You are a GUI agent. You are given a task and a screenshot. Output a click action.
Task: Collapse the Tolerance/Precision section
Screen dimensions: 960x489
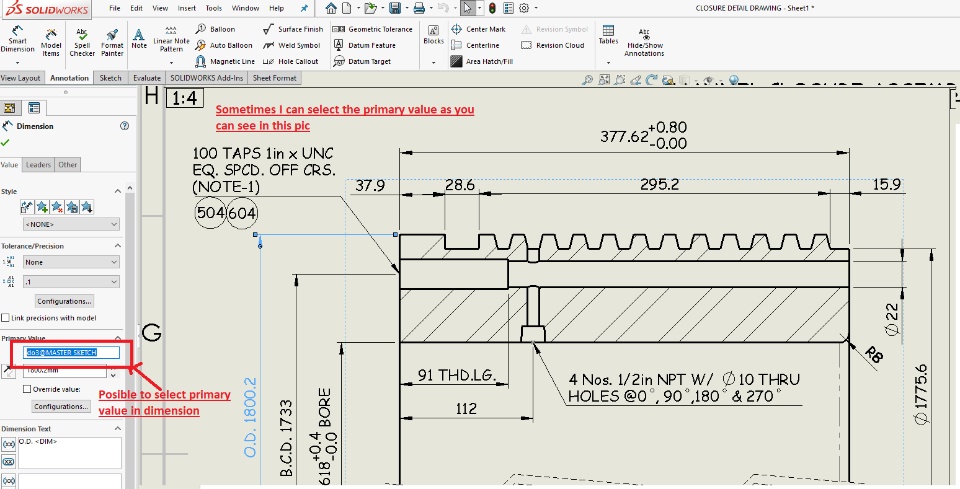coord(118,245)
